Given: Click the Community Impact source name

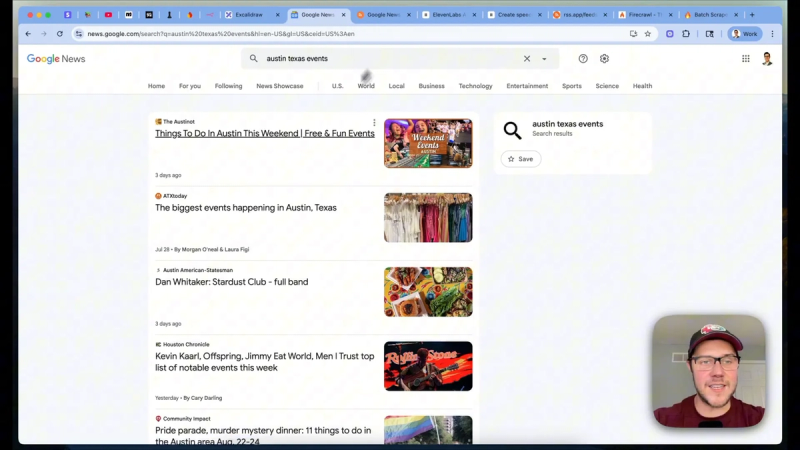Looking at the screenshot, I should tap(187, 418).
